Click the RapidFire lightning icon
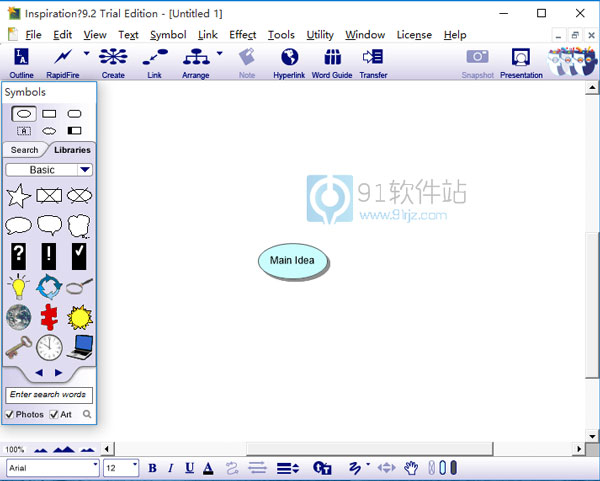This screenshot has width=600, height=481. 62,58
